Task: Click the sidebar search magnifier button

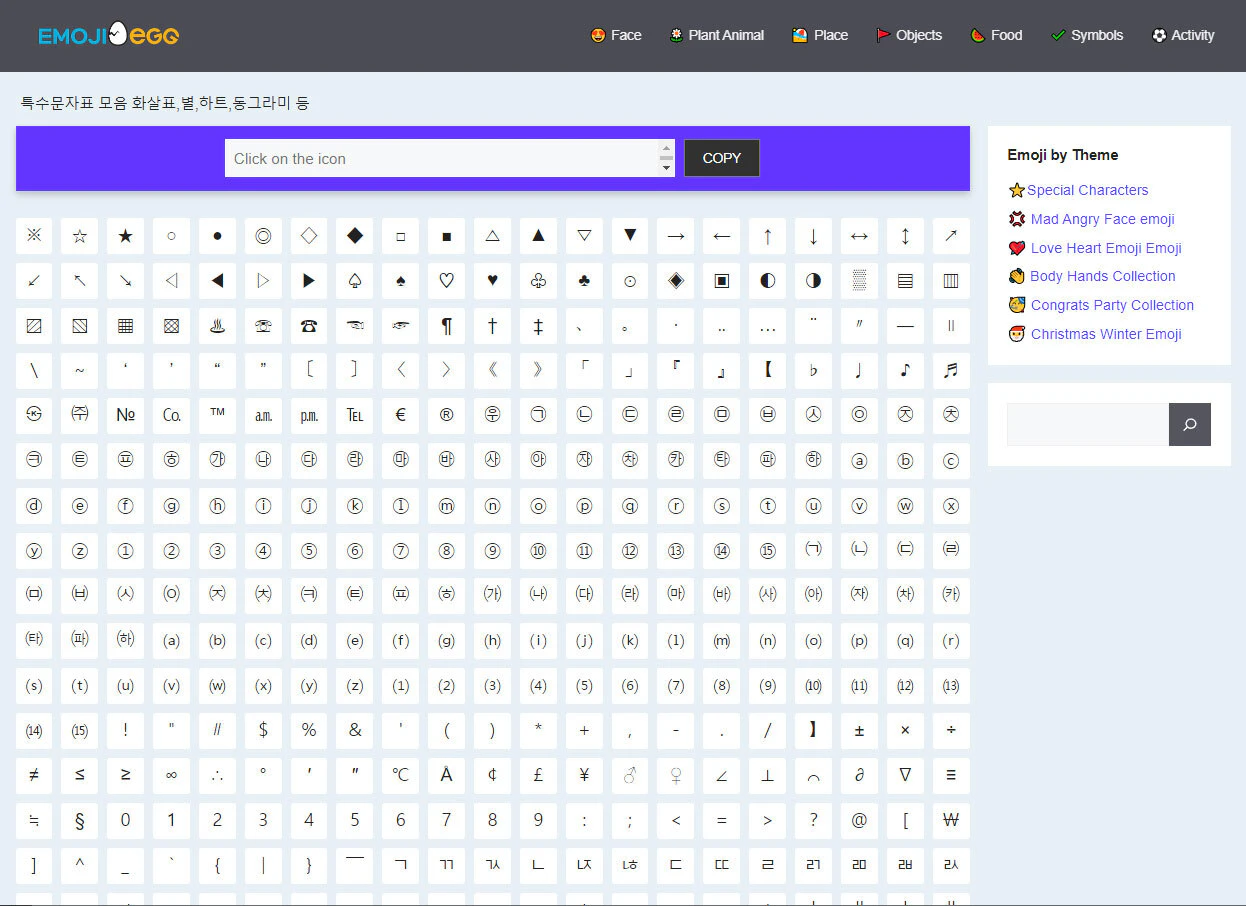Action: (x=1190, y=424)
